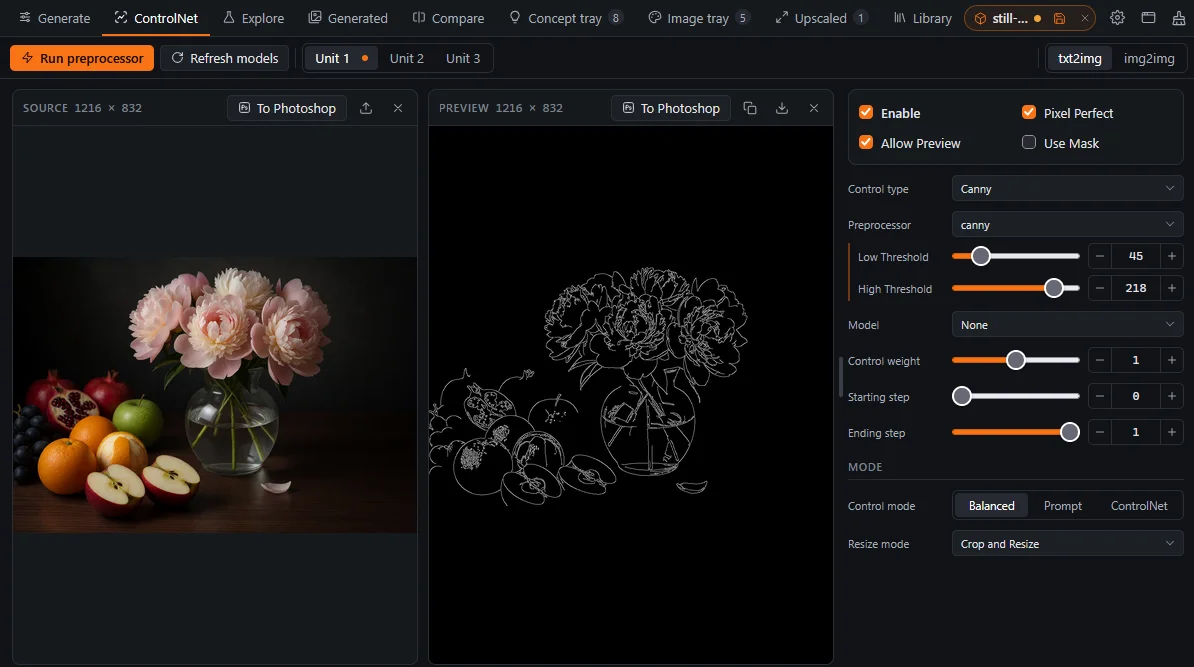Viewport: 1194px width, 667px height.
Task: Open the Control type dropdown showing Canny
Action: pyautogui.click(x=1067, y=189)
